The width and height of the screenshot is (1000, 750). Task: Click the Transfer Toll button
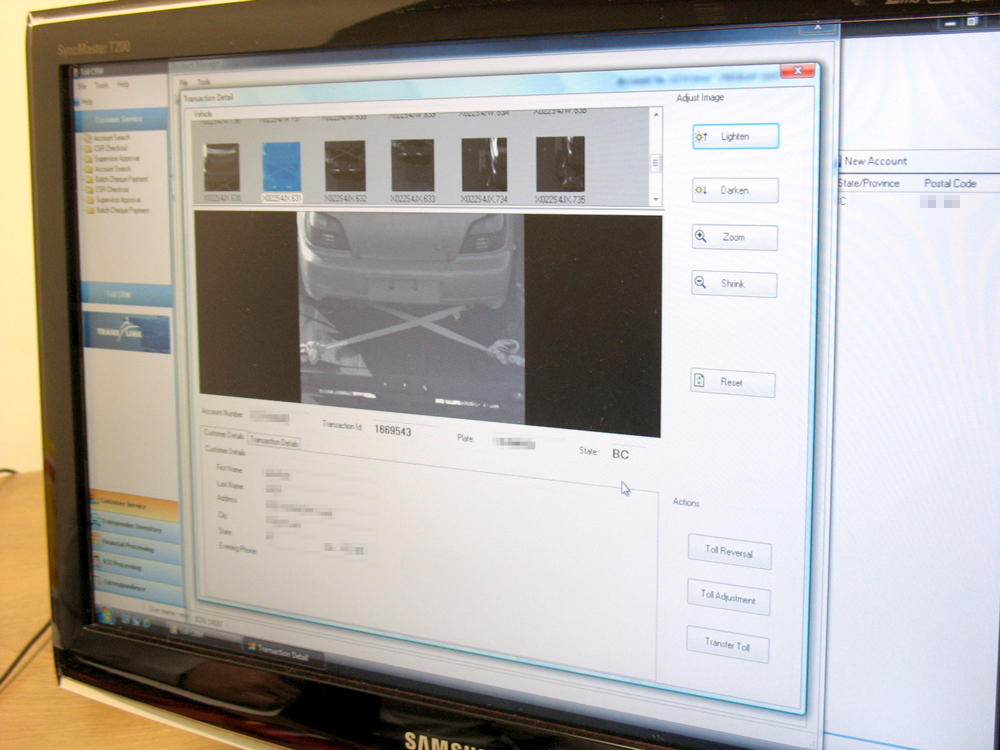click(726, 644)
